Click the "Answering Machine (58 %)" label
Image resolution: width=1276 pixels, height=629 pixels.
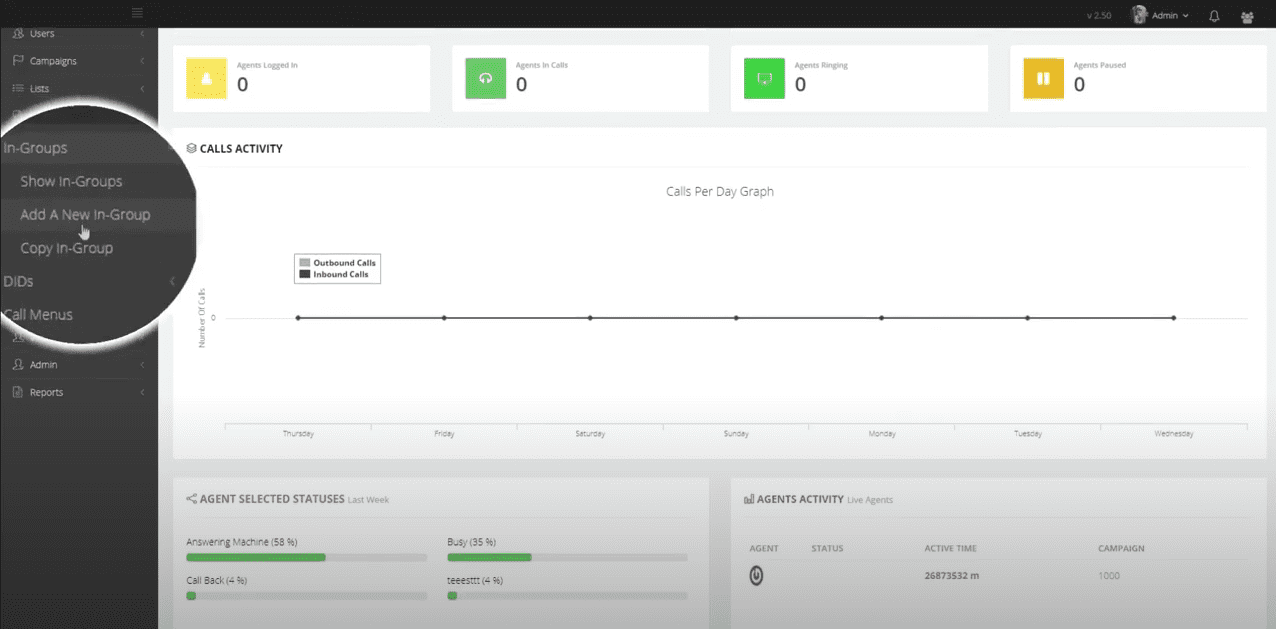242,542
